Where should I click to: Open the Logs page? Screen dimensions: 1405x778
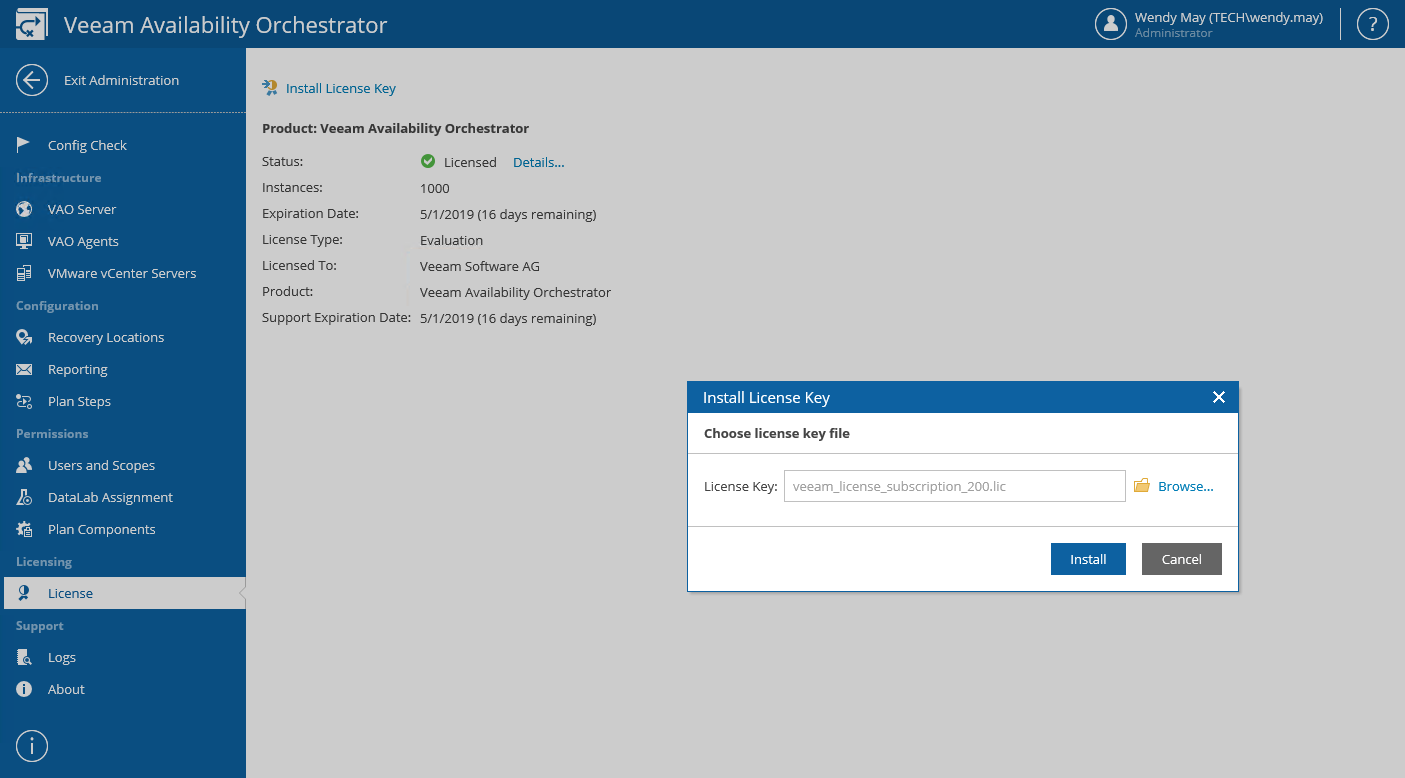coord(61,657)
